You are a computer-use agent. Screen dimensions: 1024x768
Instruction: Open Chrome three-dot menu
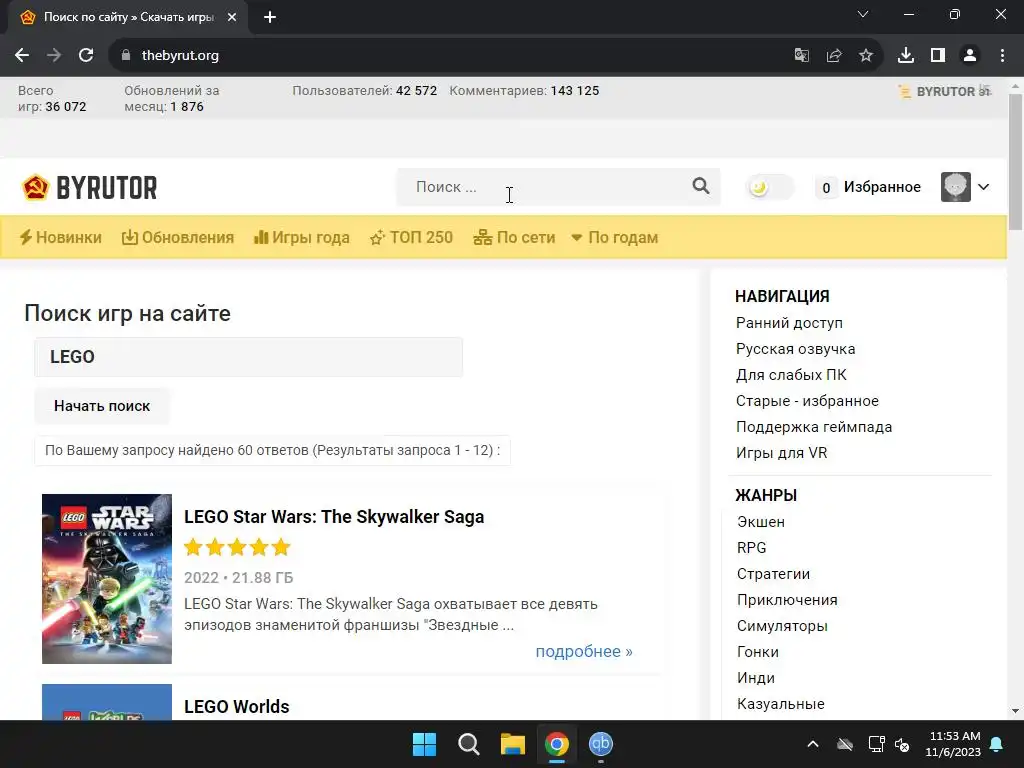1002,56
